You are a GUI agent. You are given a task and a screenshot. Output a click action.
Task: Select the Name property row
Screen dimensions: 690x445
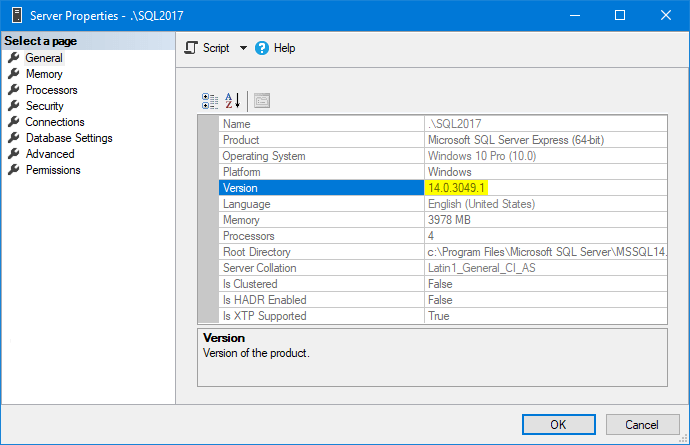(x=443, y=124)
